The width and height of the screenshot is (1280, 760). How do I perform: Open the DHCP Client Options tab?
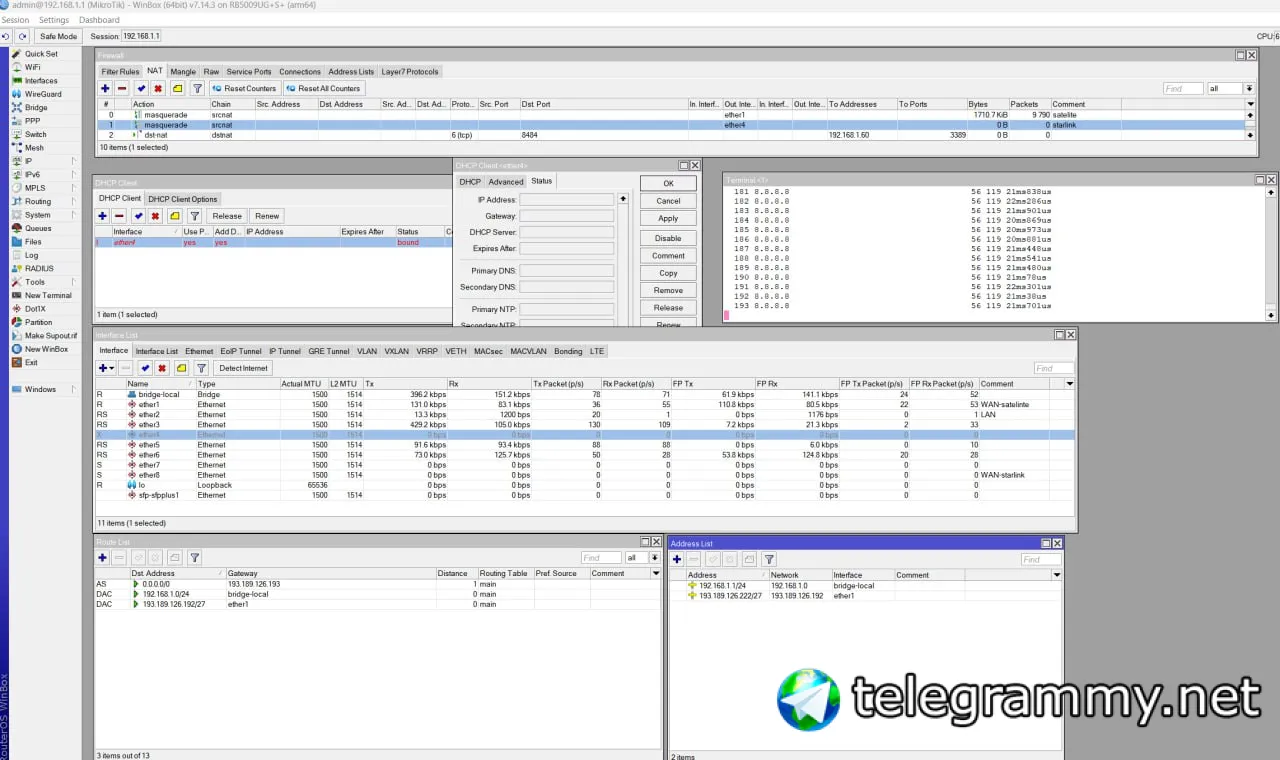tap(183, 199)
